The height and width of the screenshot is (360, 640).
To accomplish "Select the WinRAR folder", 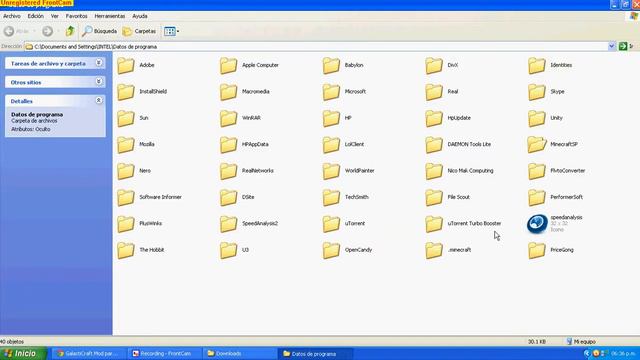I will (x=240, y=118).
